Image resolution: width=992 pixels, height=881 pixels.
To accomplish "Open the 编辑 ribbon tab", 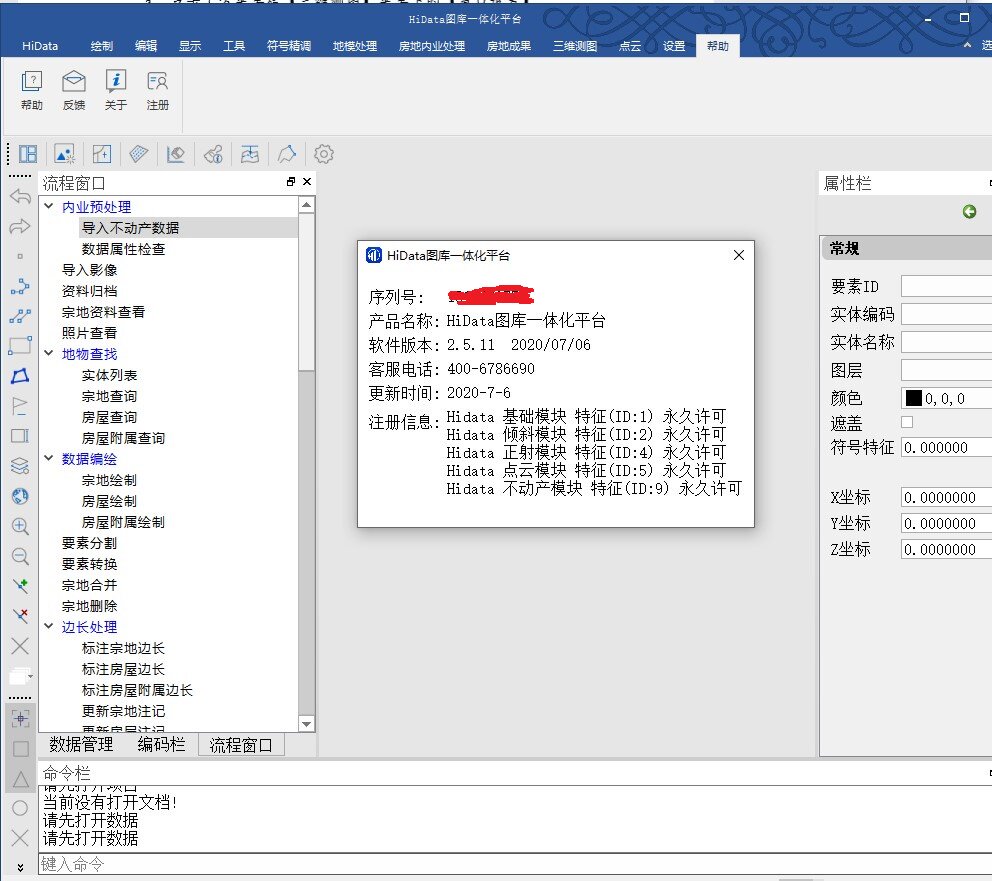I will pos(146,46).
